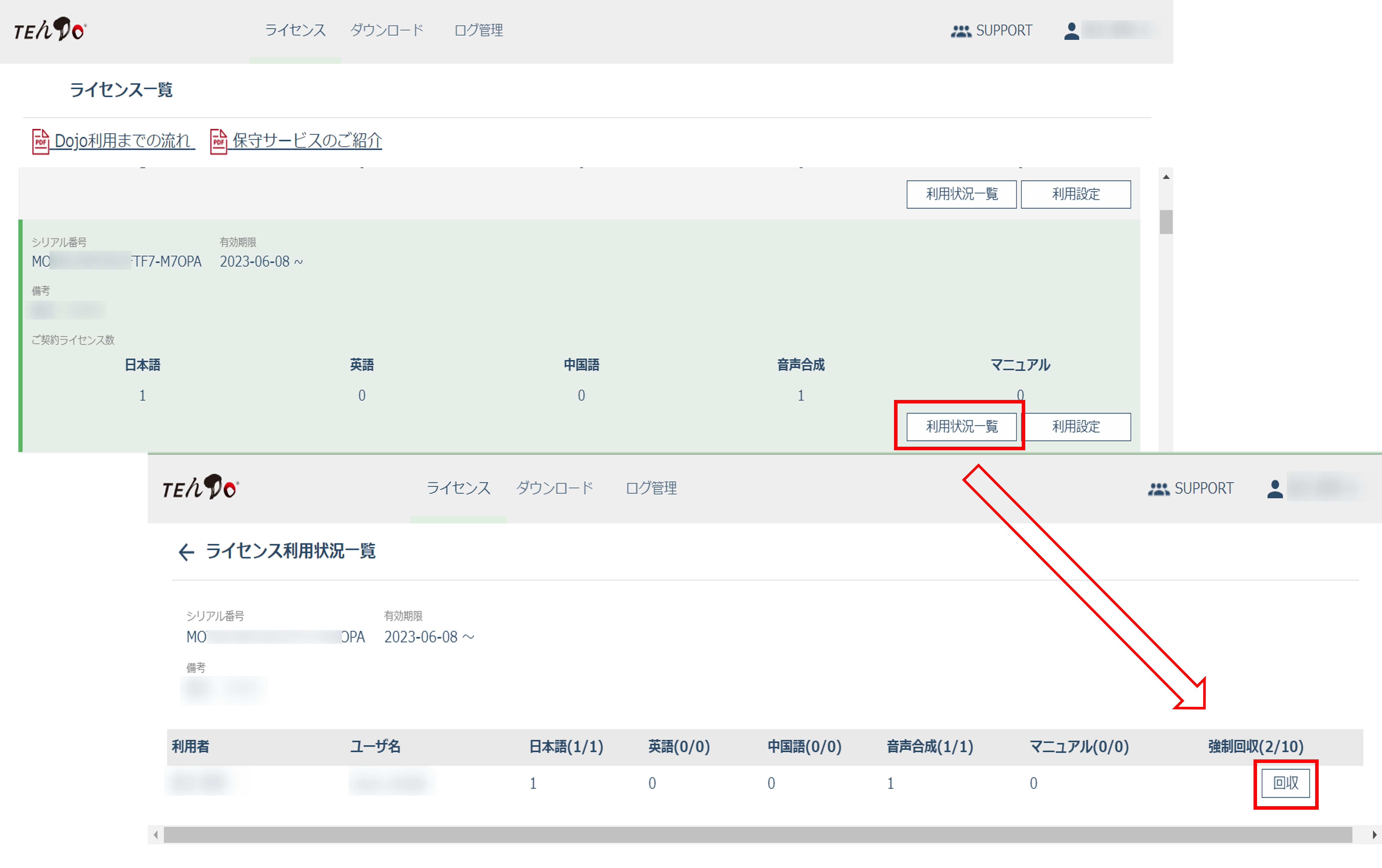Image resolution: width=1382 pixels, height=868 pixels.
Task: Click 利用設定 button in the green license card
Action: click(x=1076, y=426)
